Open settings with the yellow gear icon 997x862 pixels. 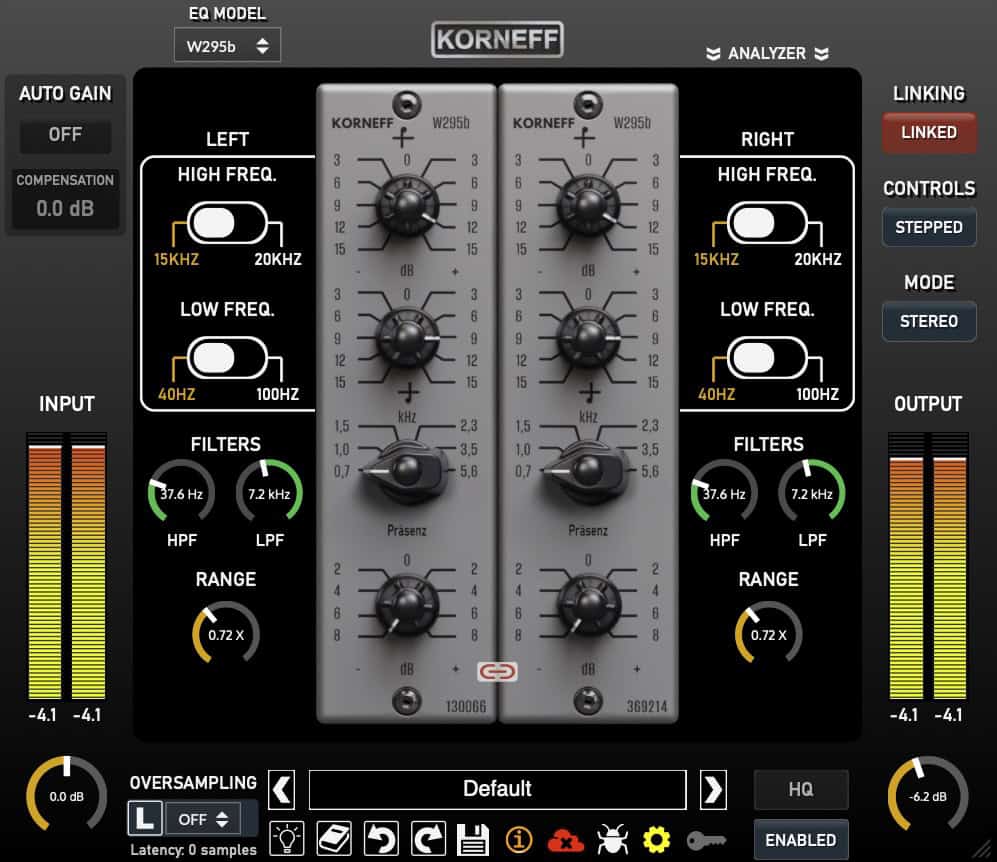656,840
